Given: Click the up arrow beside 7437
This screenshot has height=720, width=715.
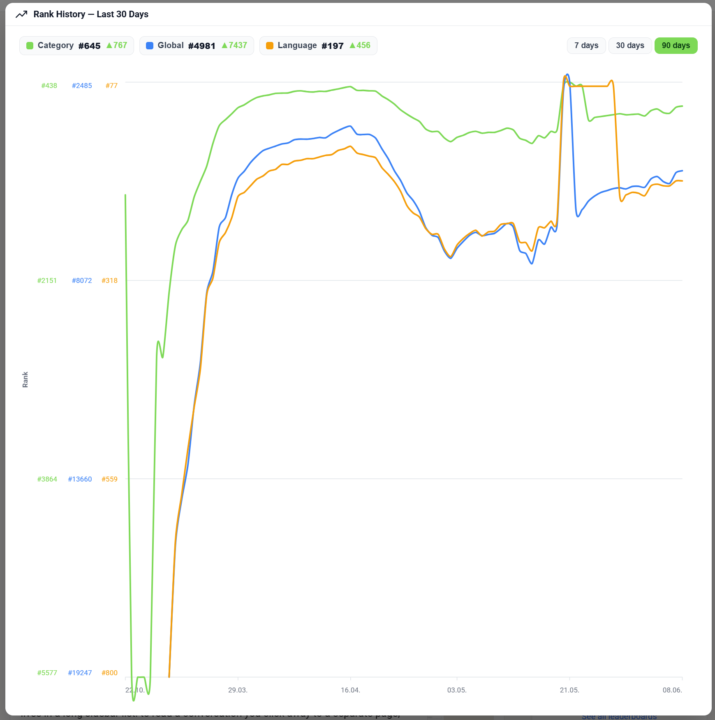Looking at the screenshot, I should [225, 45].
